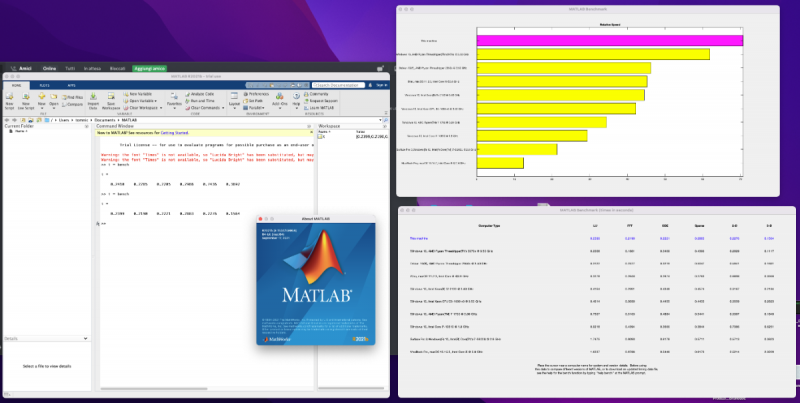Click the back arrow in the folder toolbar
The height and width of the screenshot is (403, 800).
click(7, 120)
